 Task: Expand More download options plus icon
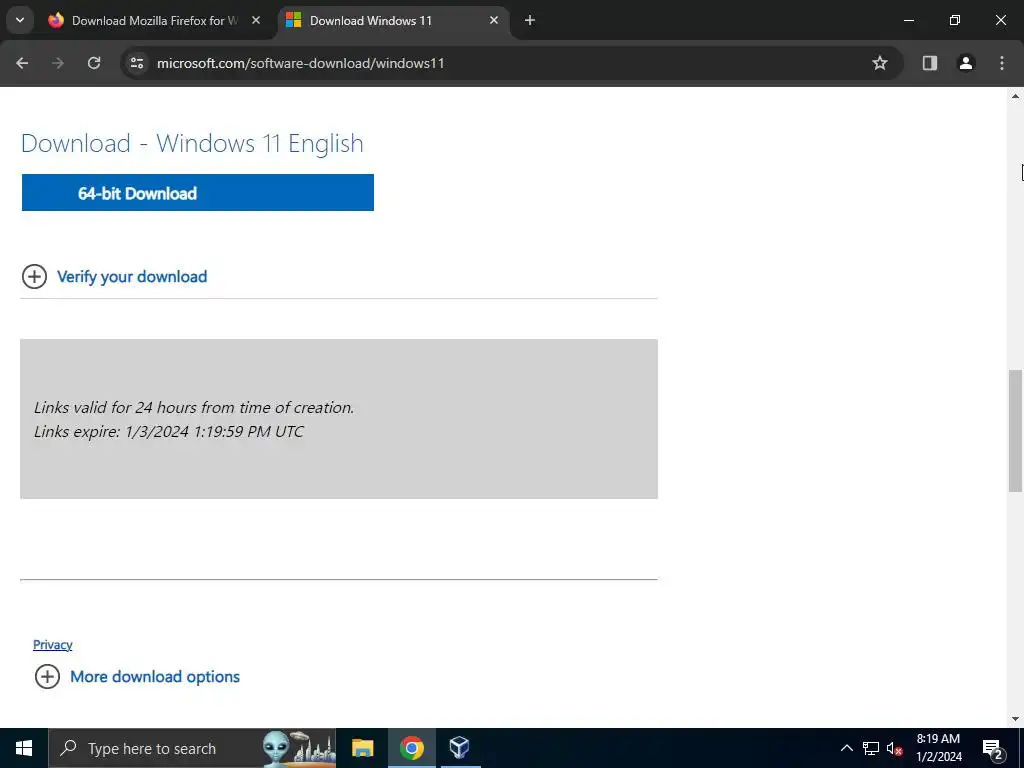pyautogui.click(x=47, y=677)
